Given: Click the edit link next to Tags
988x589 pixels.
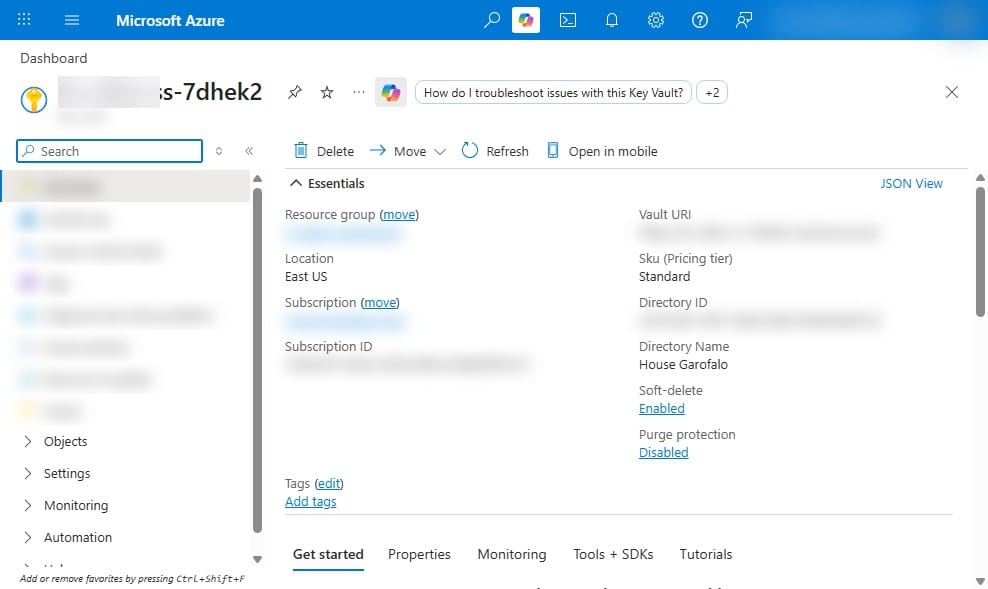Looking at the screenshot, I should pos(329,484).
